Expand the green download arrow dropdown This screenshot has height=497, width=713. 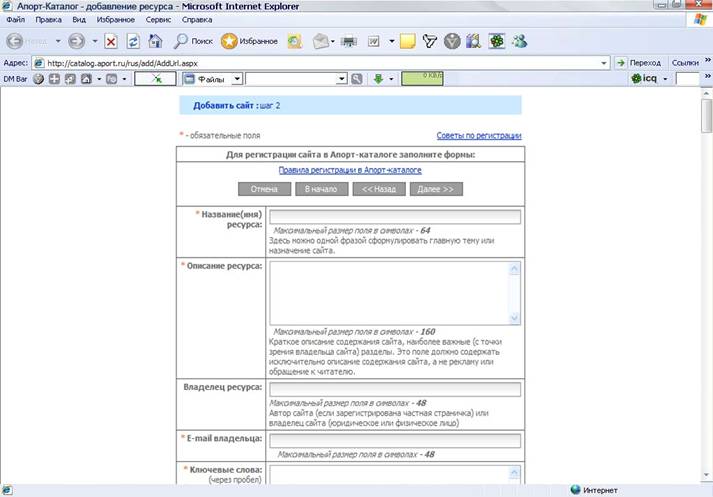pyautogui.click(x=391, y=79)
